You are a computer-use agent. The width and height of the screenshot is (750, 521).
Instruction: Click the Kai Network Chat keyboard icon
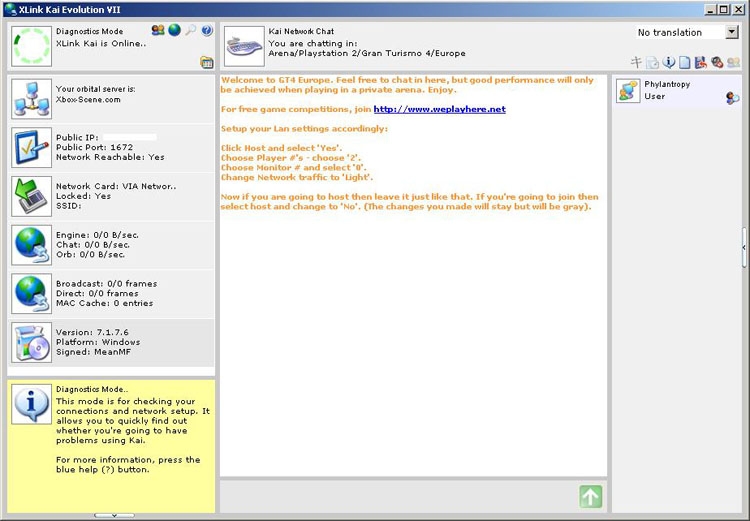click(x=244, y=46)
